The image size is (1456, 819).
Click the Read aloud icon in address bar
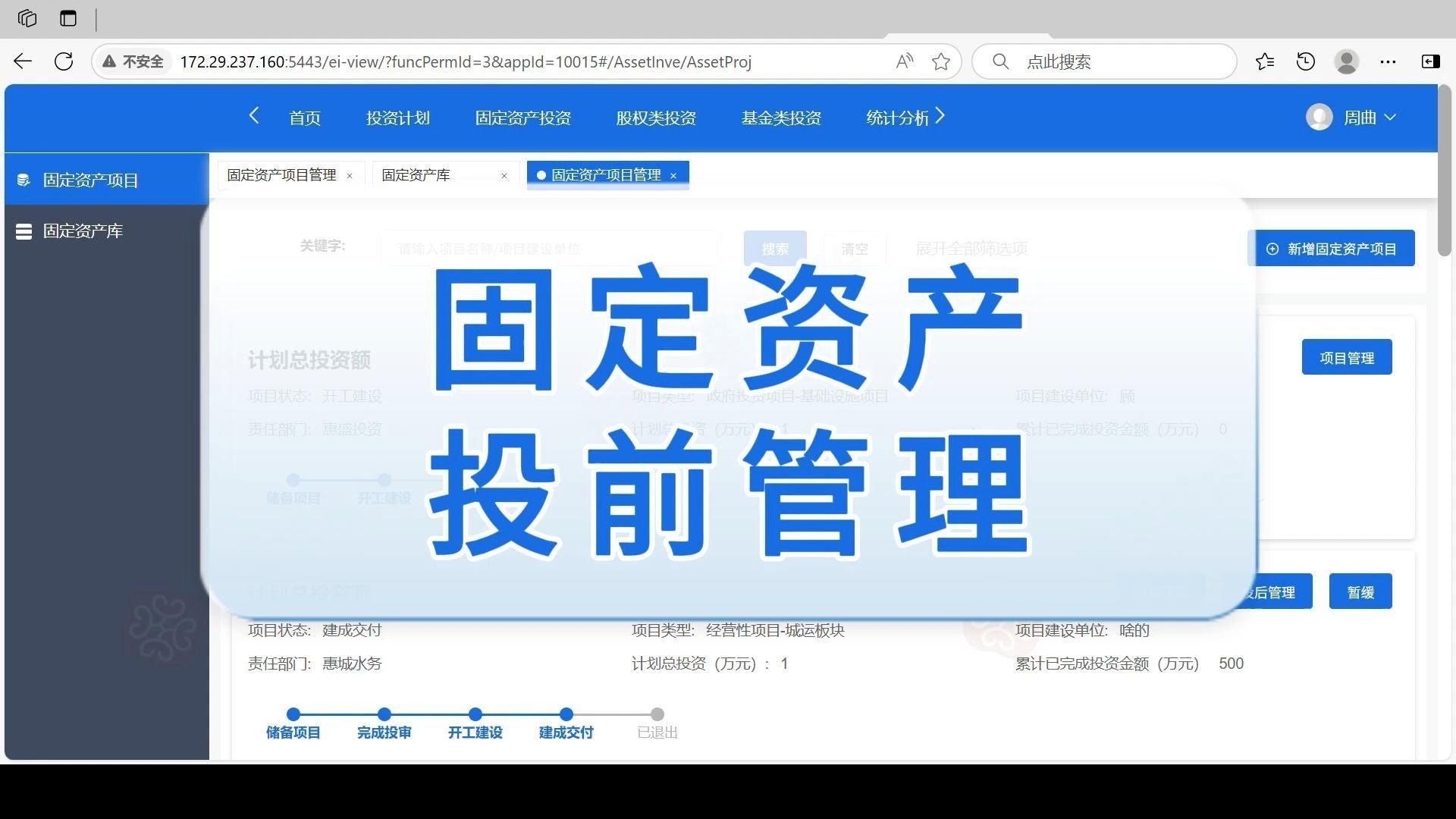tap(904, 61)
